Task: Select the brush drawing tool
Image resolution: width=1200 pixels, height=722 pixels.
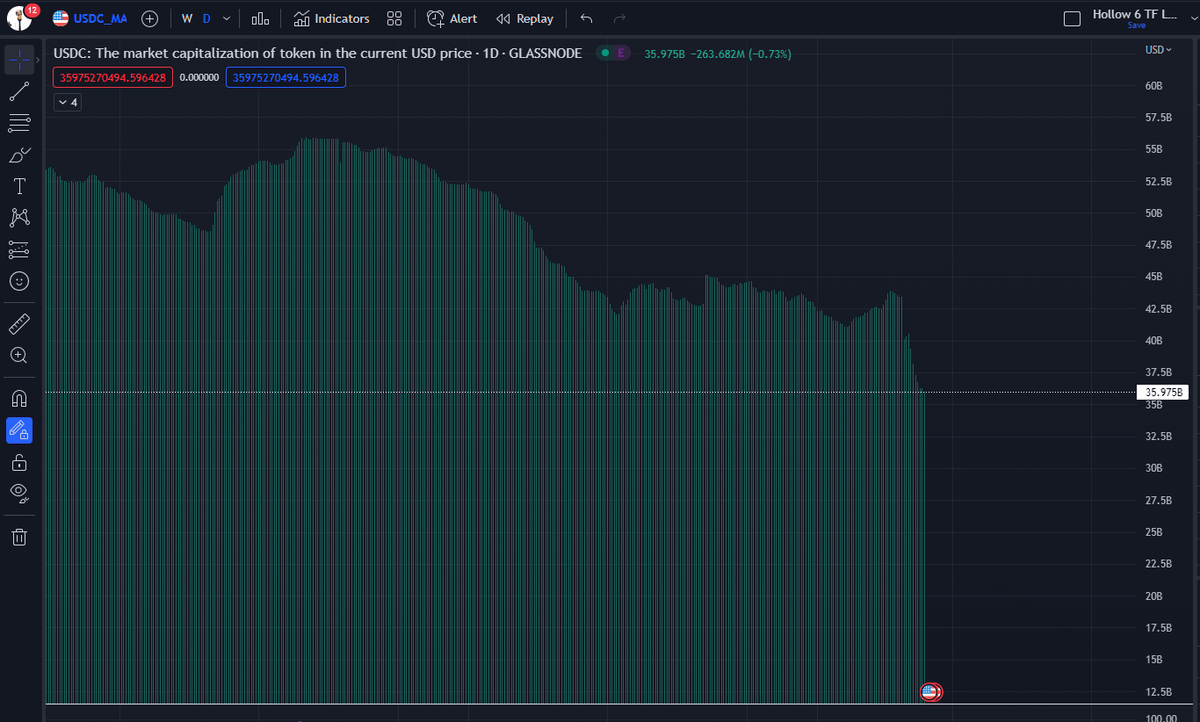Action: point(19,155)
